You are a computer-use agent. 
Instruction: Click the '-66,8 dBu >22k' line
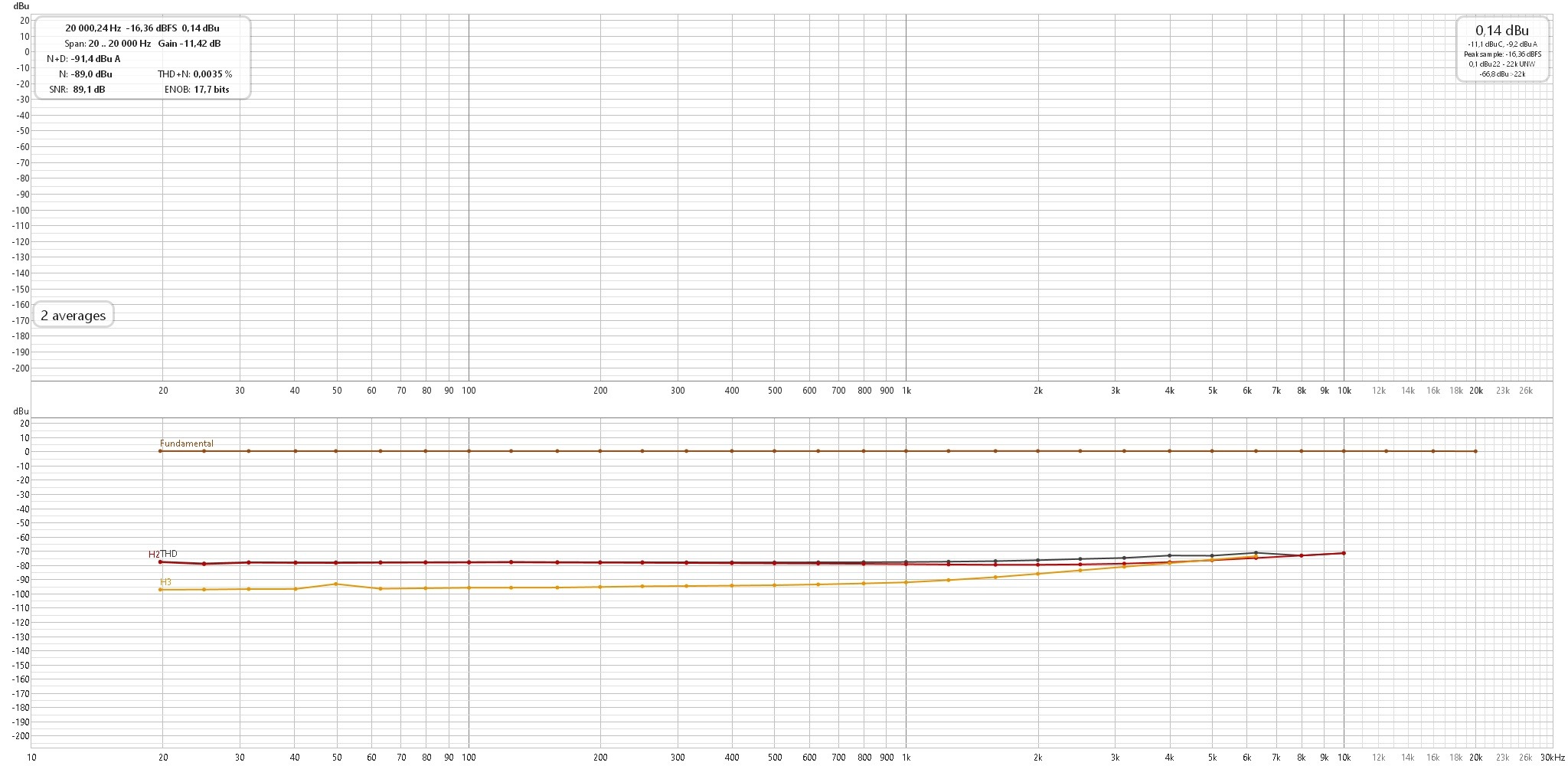coord(1502,74)
